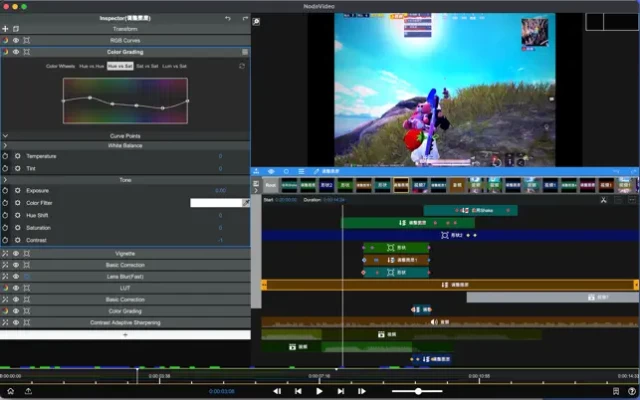Open the home screen icon
Viewport: 640px width, 400px height.
coord(10,391)
